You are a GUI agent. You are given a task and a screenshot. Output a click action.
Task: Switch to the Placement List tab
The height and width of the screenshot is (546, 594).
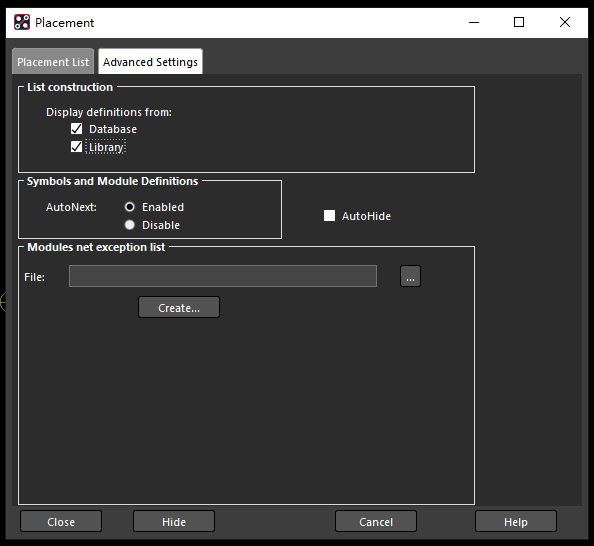53,61
